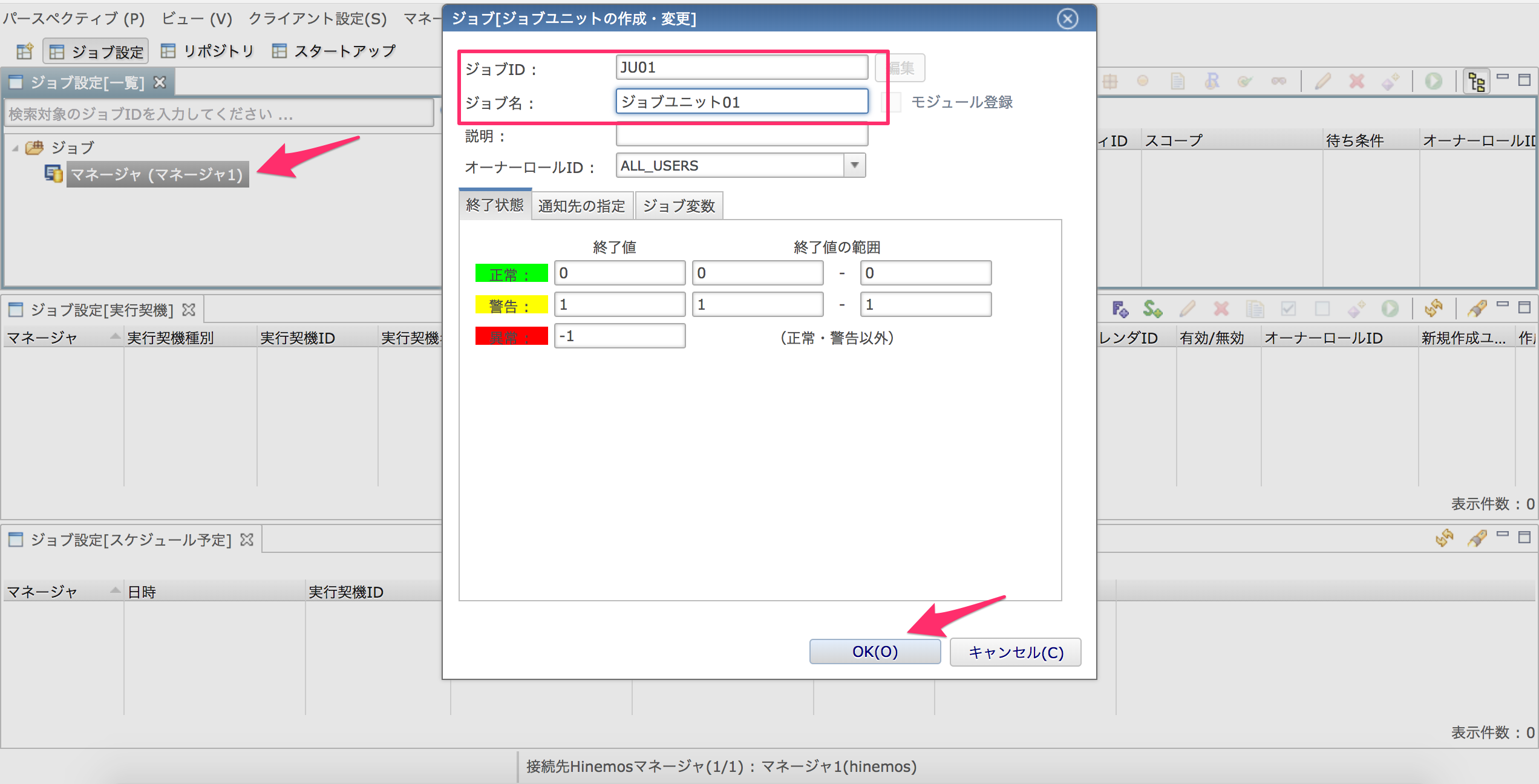Image resolution: width=1539 pixels, height=784 pixels.
Task: Close the job unit dialog with the X icon
Action: click(x=1067, y=19)
